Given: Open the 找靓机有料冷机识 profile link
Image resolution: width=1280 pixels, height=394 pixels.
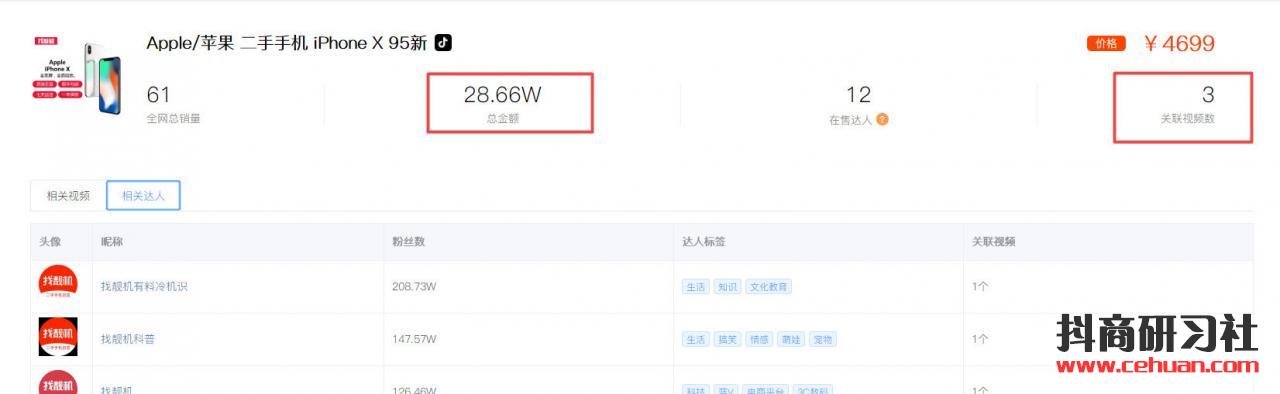Looking at the screenshot, I should pos(144,287).
